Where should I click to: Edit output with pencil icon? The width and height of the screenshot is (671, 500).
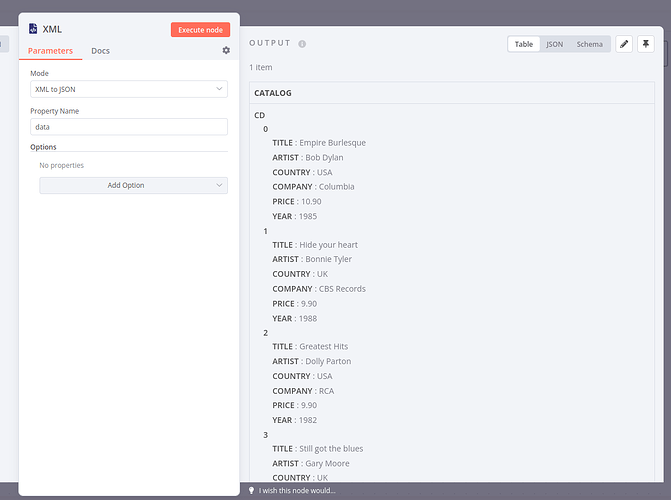point(624,44)
